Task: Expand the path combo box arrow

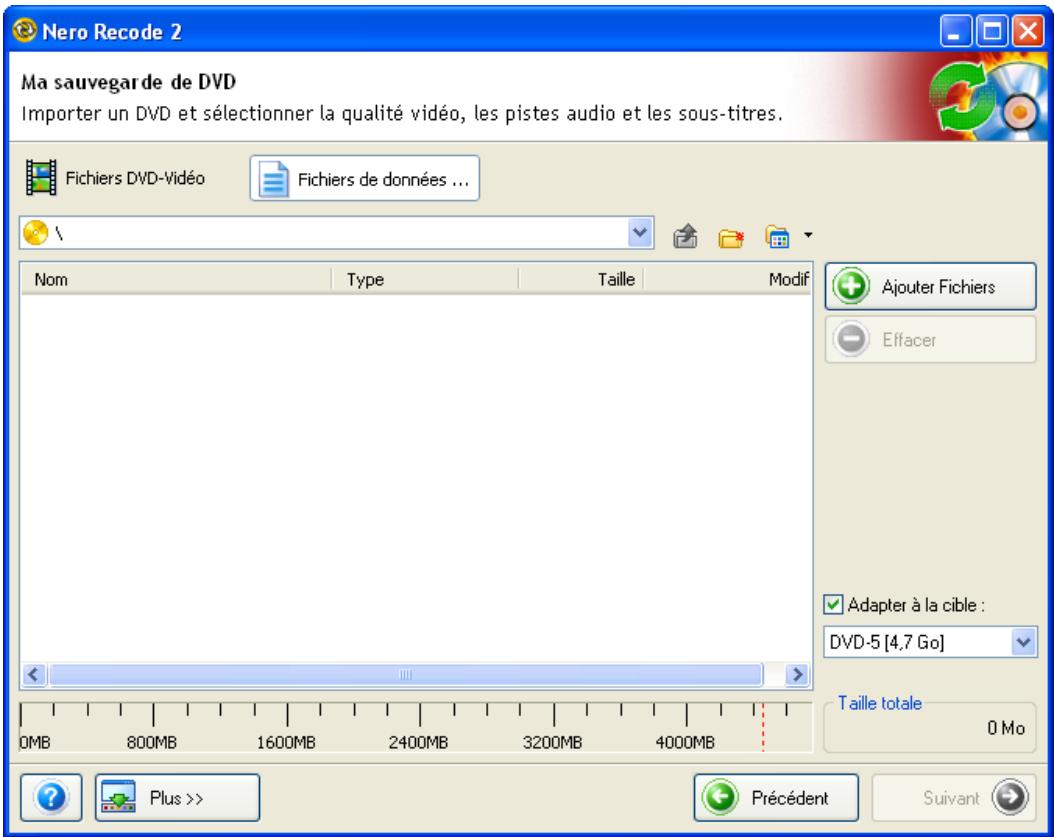Action: (640, 233)
